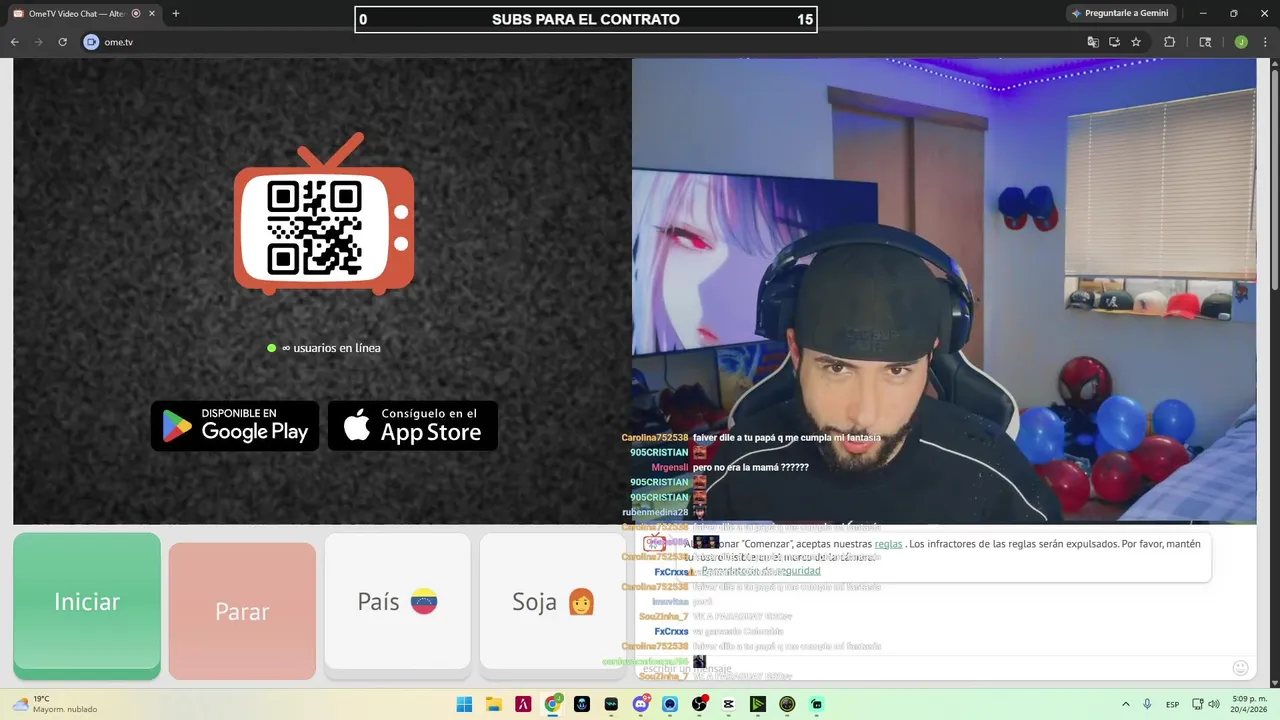Open the App Store download badge

[x=413, y=426]
